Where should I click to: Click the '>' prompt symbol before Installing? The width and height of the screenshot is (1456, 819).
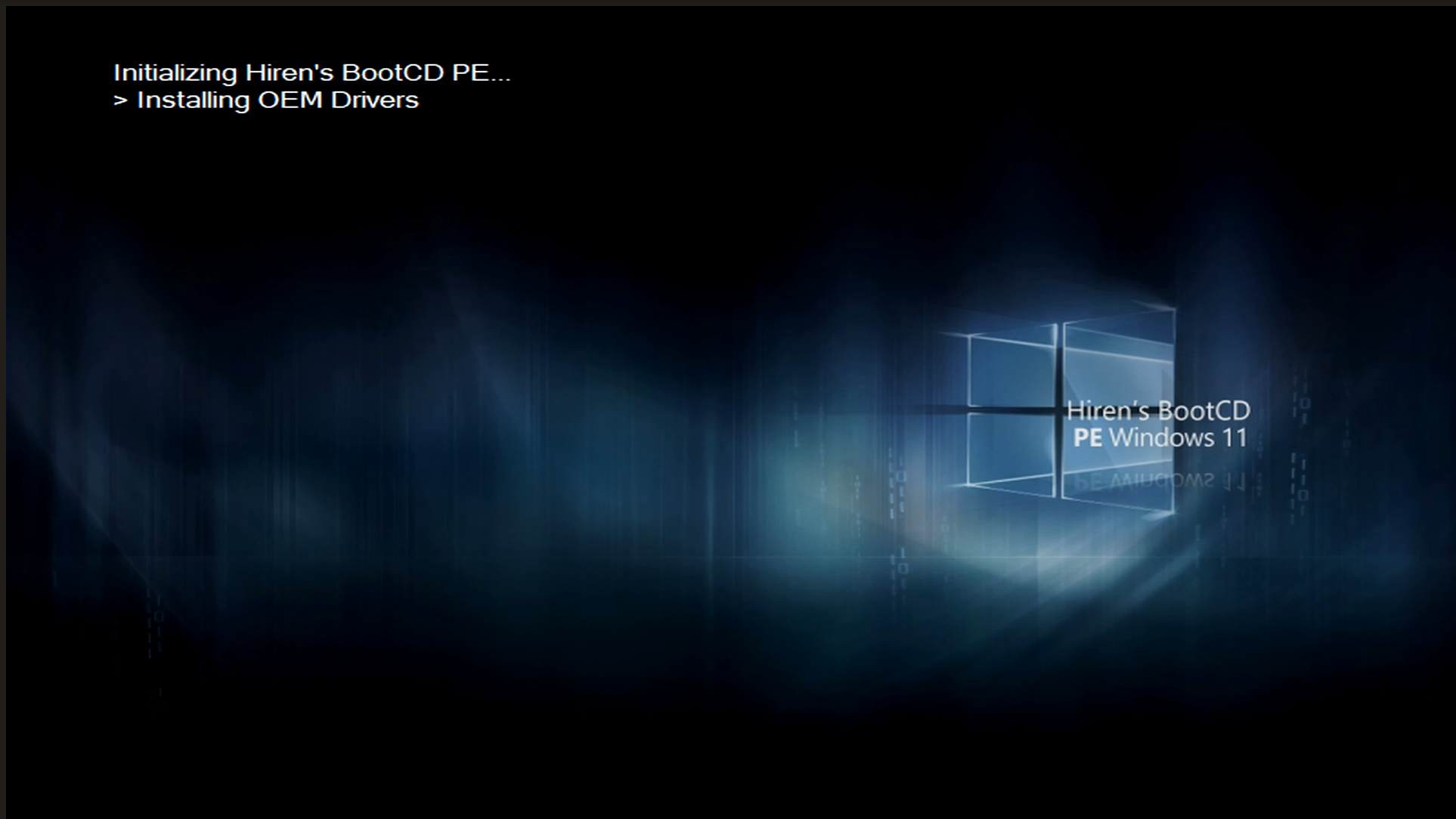coord(120,100)
